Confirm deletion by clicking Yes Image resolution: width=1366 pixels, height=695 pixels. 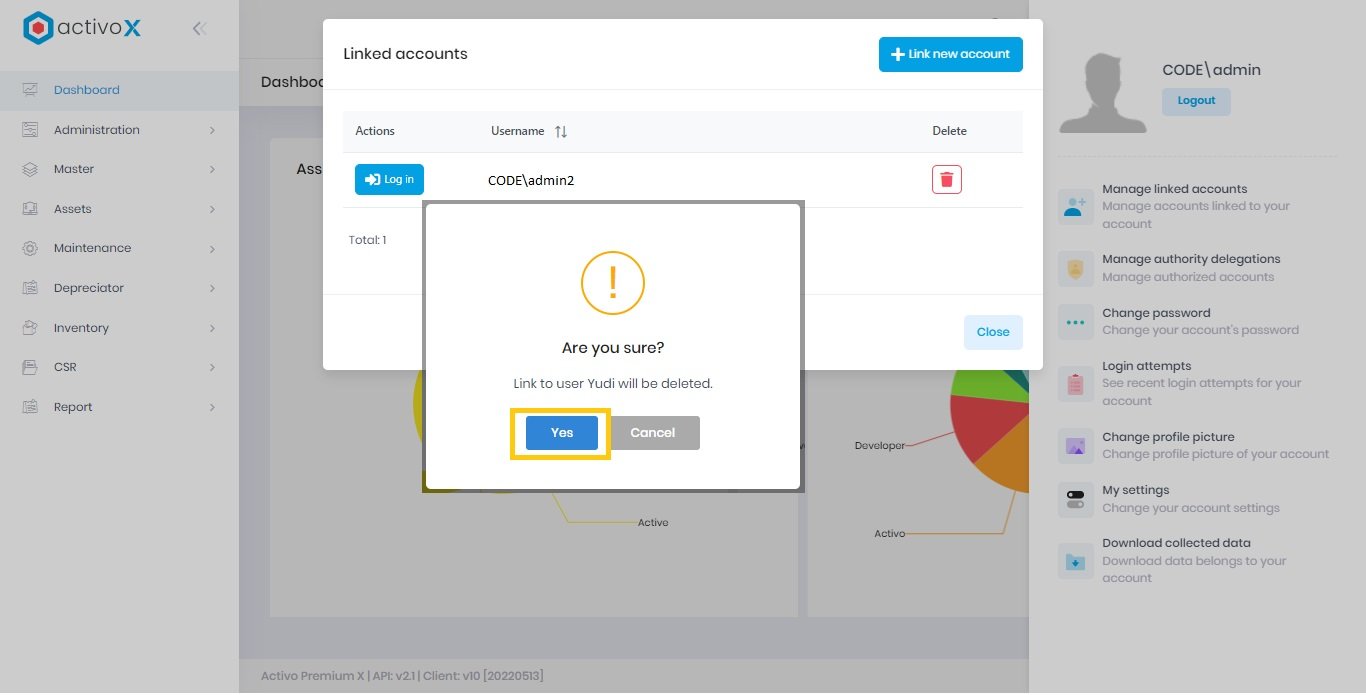[560, 432]
